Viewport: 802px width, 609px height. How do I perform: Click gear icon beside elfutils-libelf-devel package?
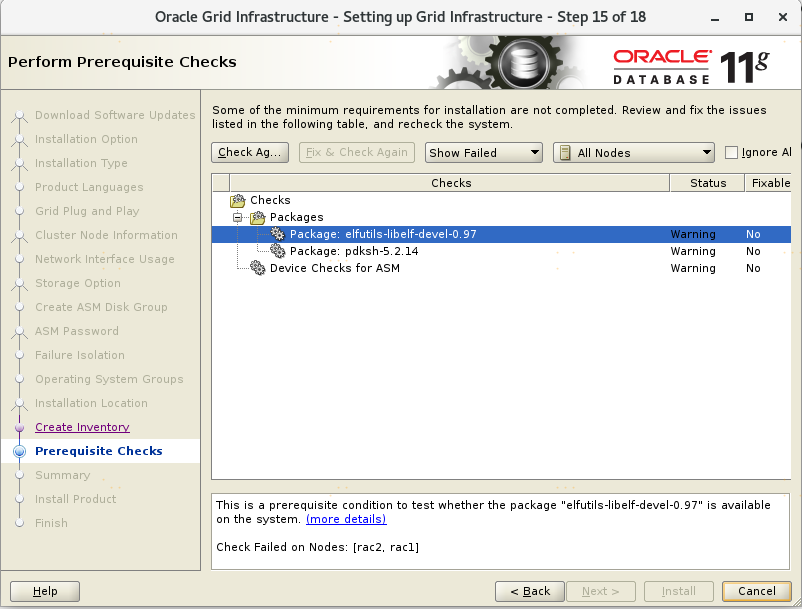point(278,234)
